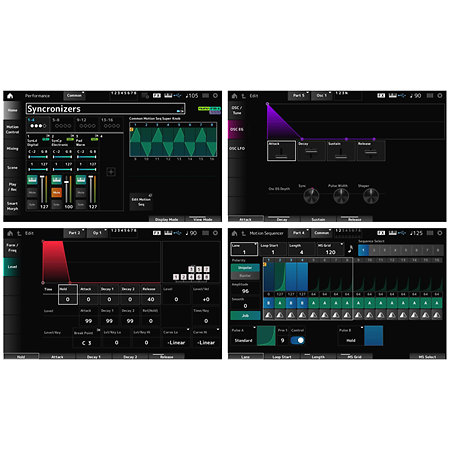
Task: Click the Display Mode button
Action: (x=166, y=219)
